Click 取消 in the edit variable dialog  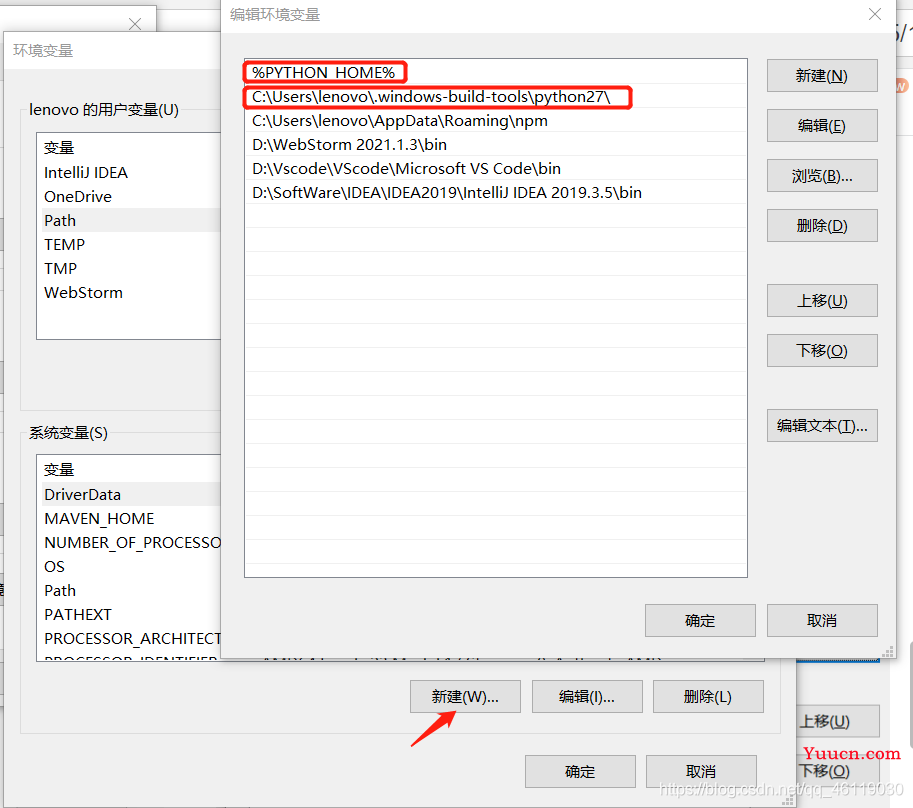click(x=822, y=621)
